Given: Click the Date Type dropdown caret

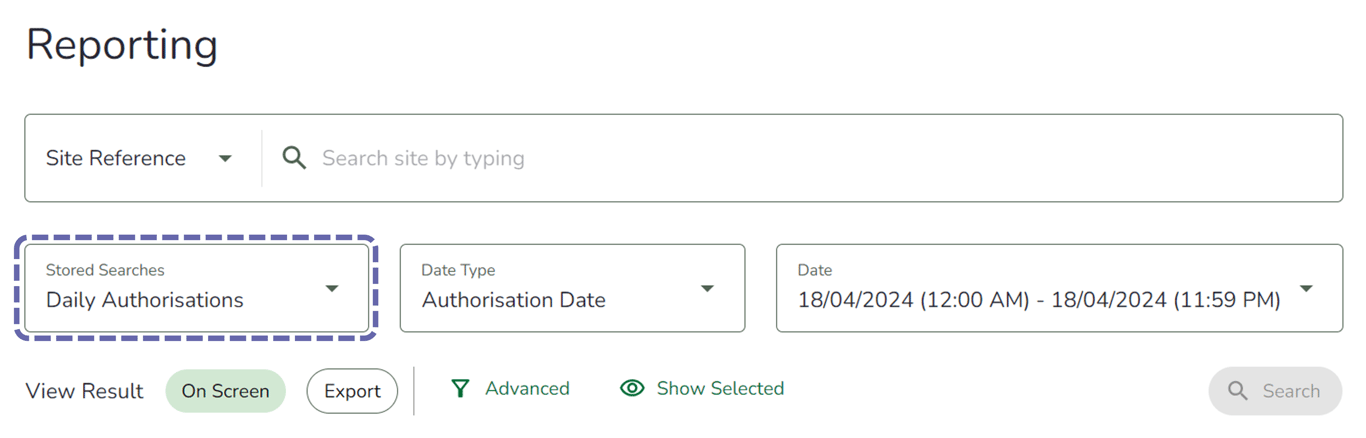Looking at the screenshot, I should coord(707,289).
